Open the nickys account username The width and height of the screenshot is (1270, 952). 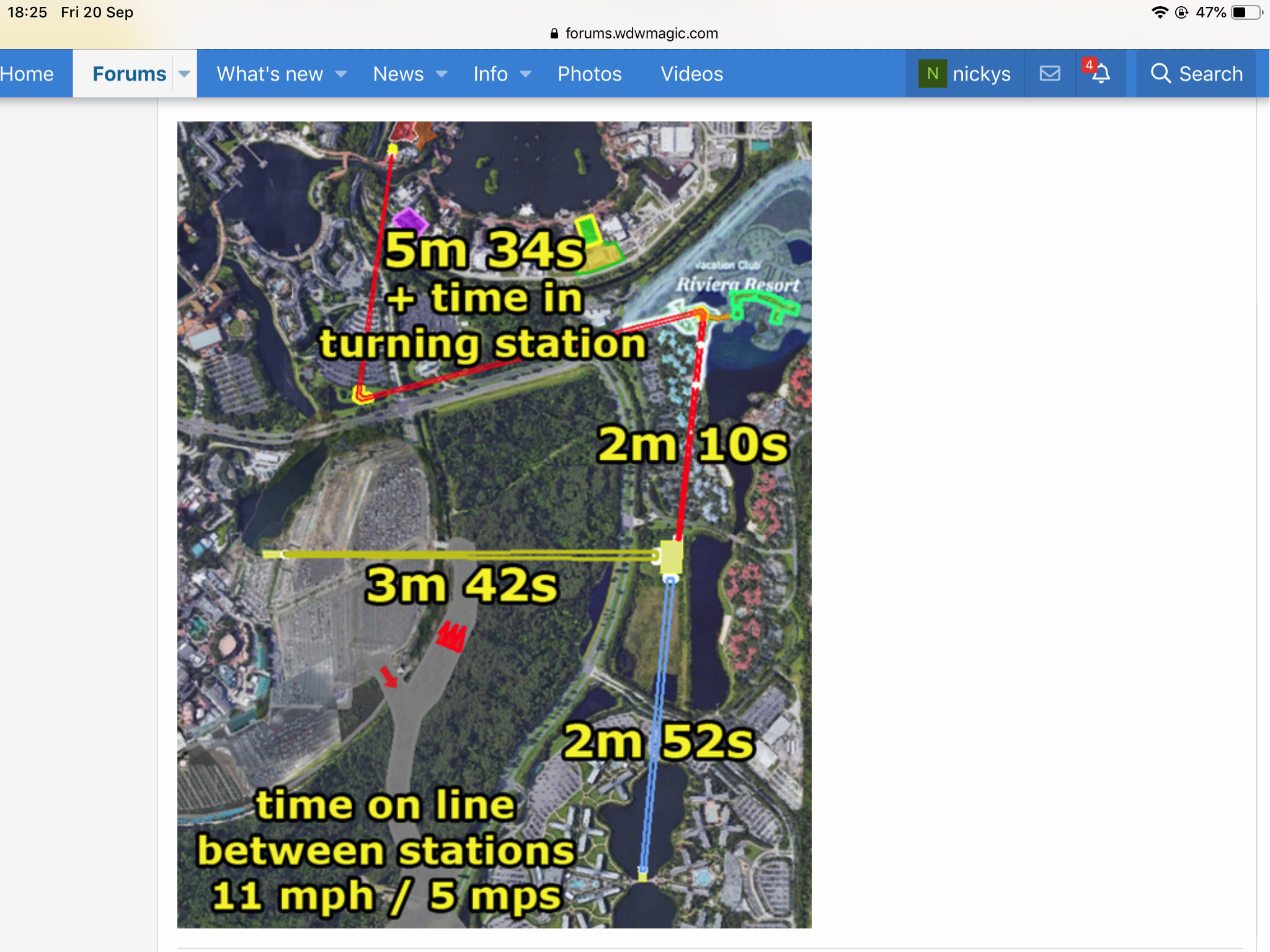(981, 74)
